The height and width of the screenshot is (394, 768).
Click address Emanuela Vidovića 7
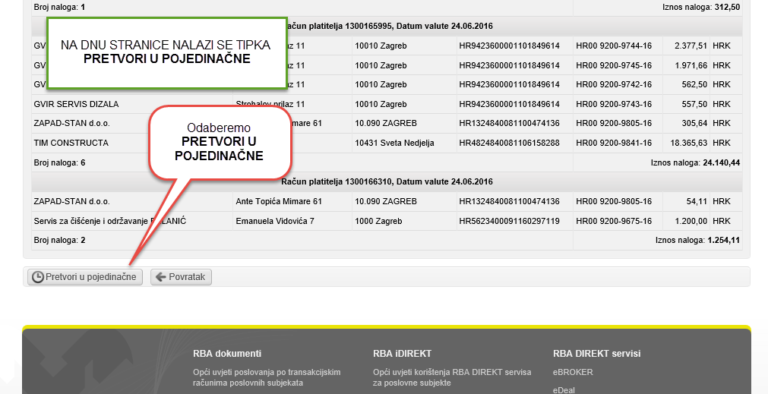click(x=275, y=221)
